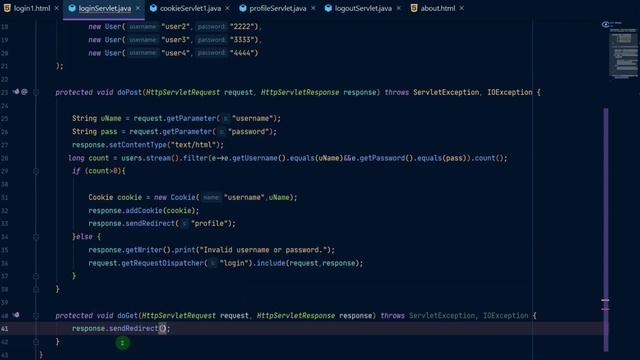Click the "user4" string literal
Screen dimensions: 640x360
tap(176, 53)
